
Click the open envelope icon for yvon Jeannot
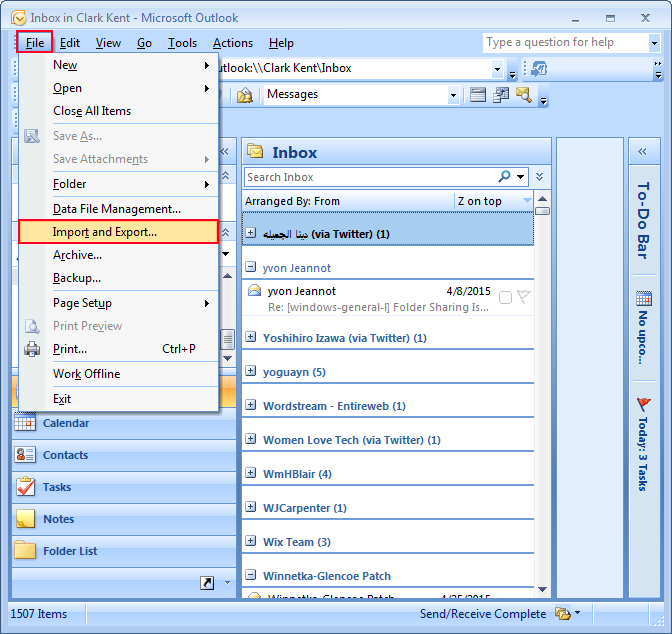pyautogui.click(x=255, y=291)
